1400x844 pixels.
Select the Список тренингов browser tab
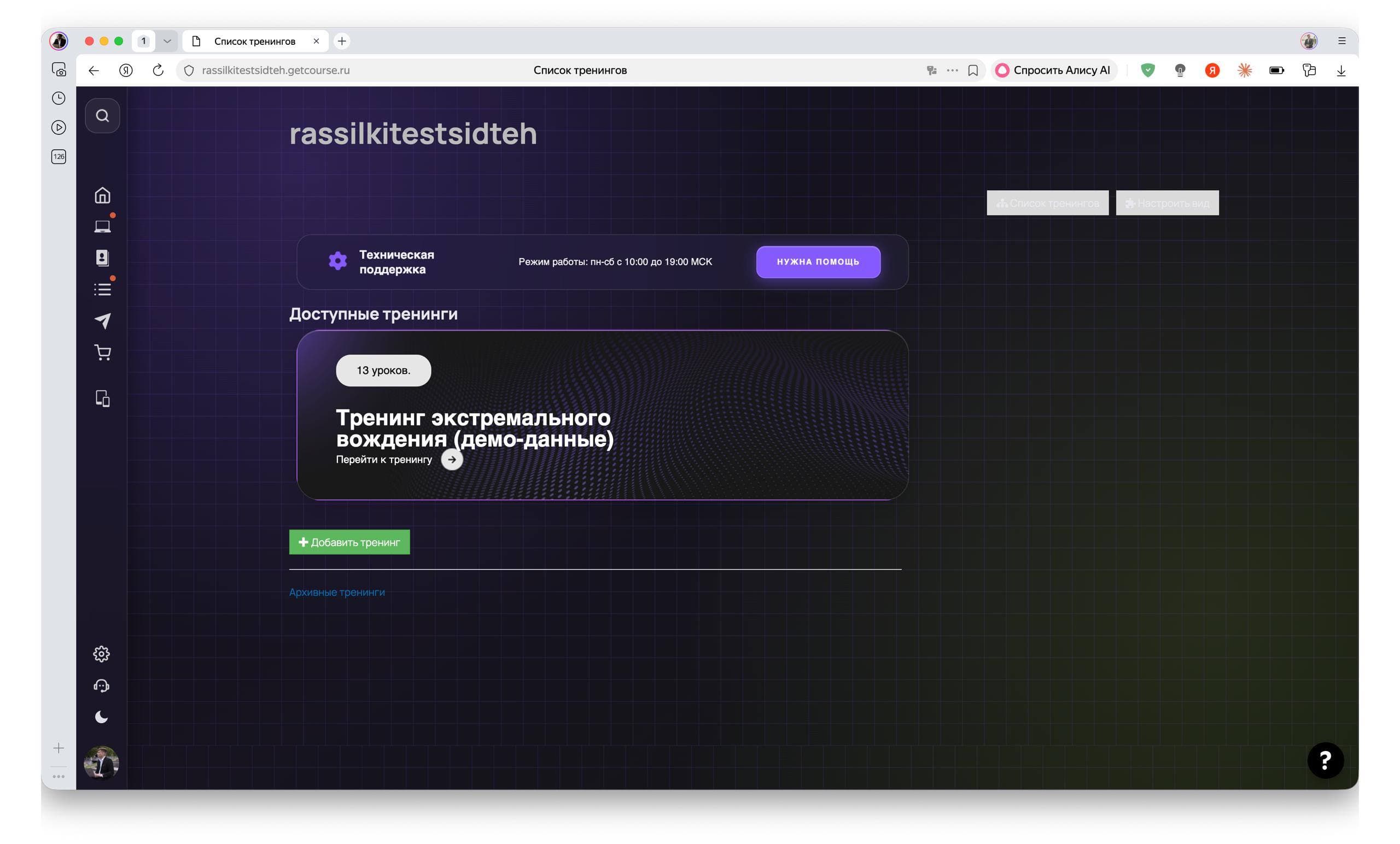coord(255,41)
